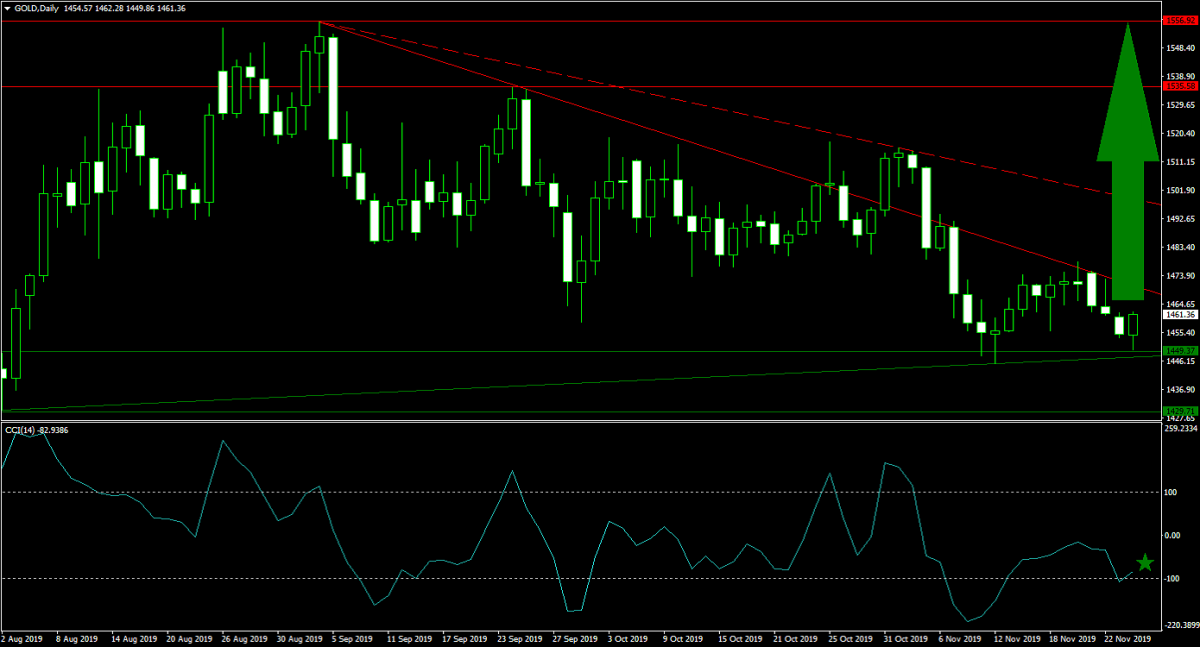This screenshot has height=647, width=1200.
Task: Click the 259.2334 CCI scale value
Action: pyautogui.click(x=1181, y=428)
